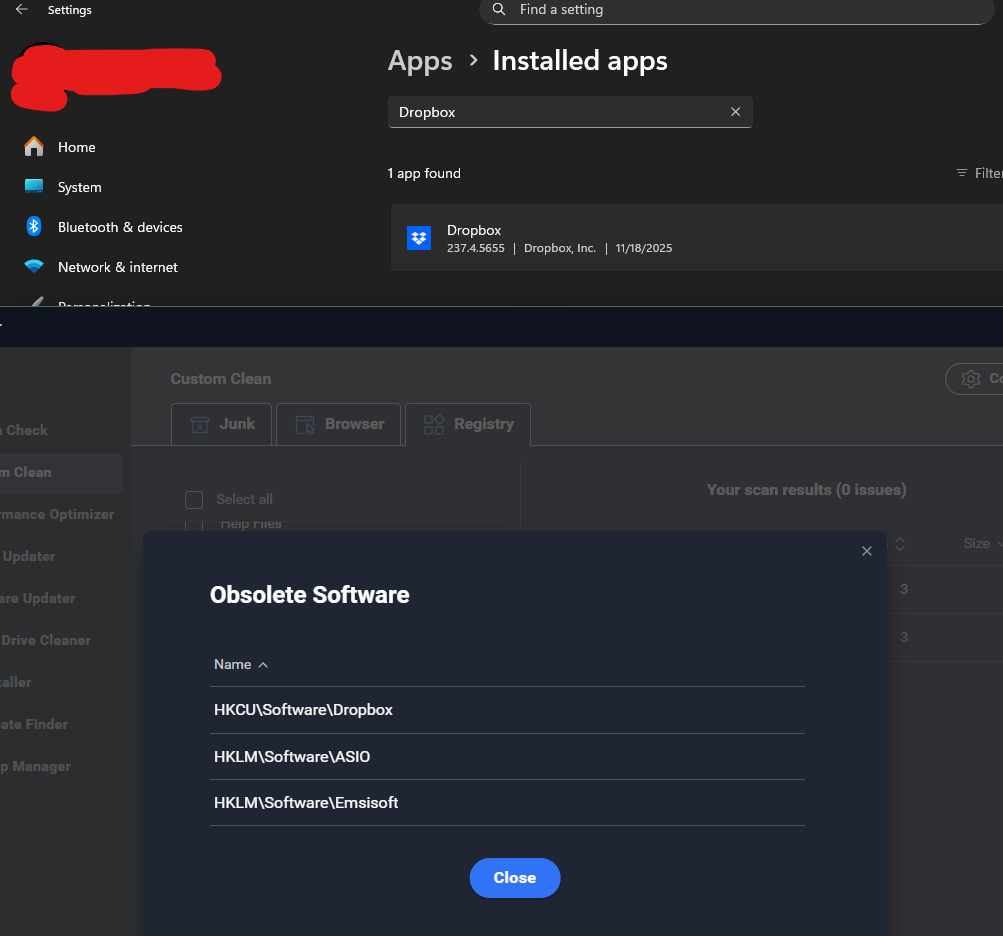Select the HKCU\Software\Dropbox entry
1003x936 pixels.
click(x=303, y=710)
